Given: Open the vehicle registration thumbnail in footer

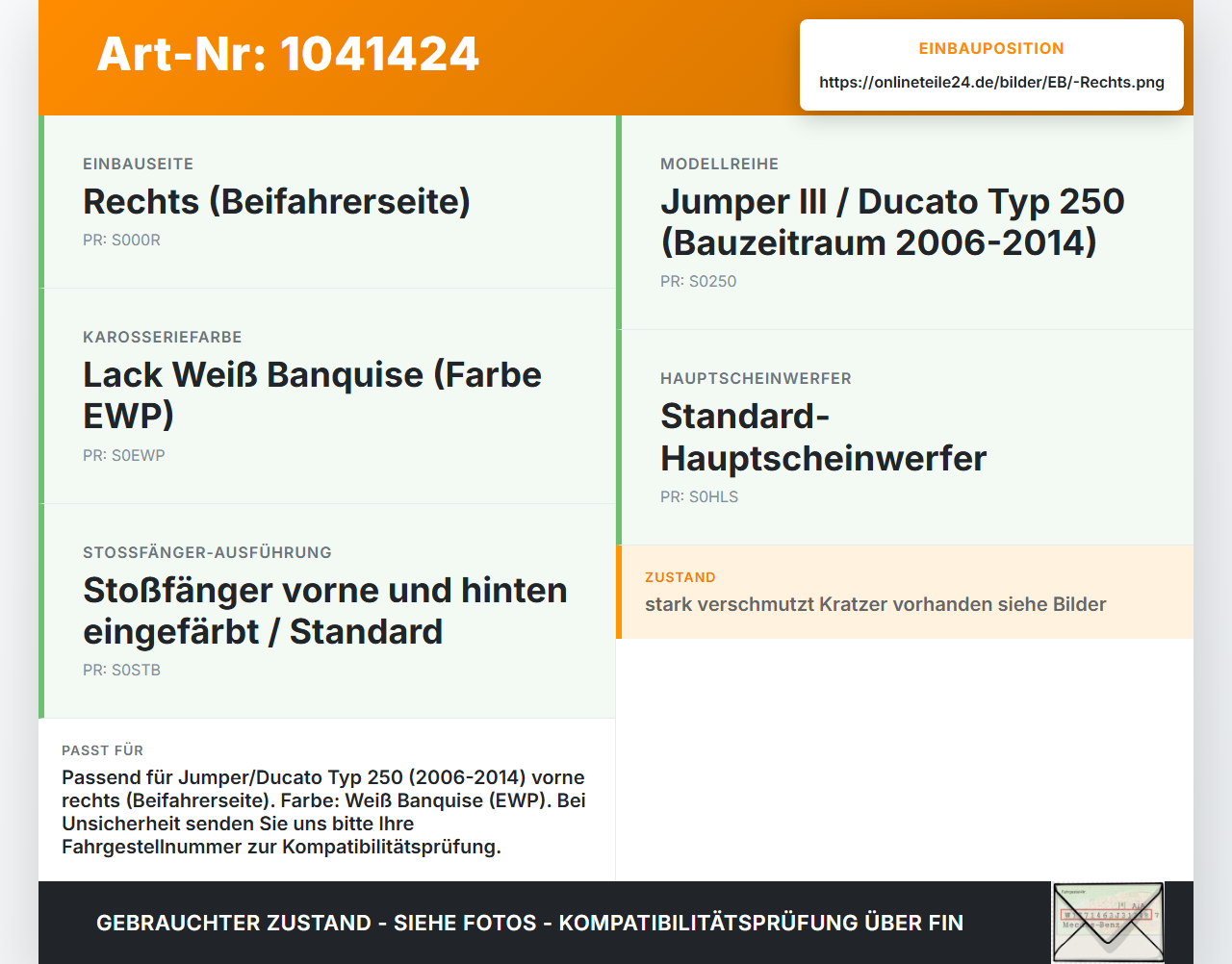Looking at the screenshot, I should tap(1108, 922).
